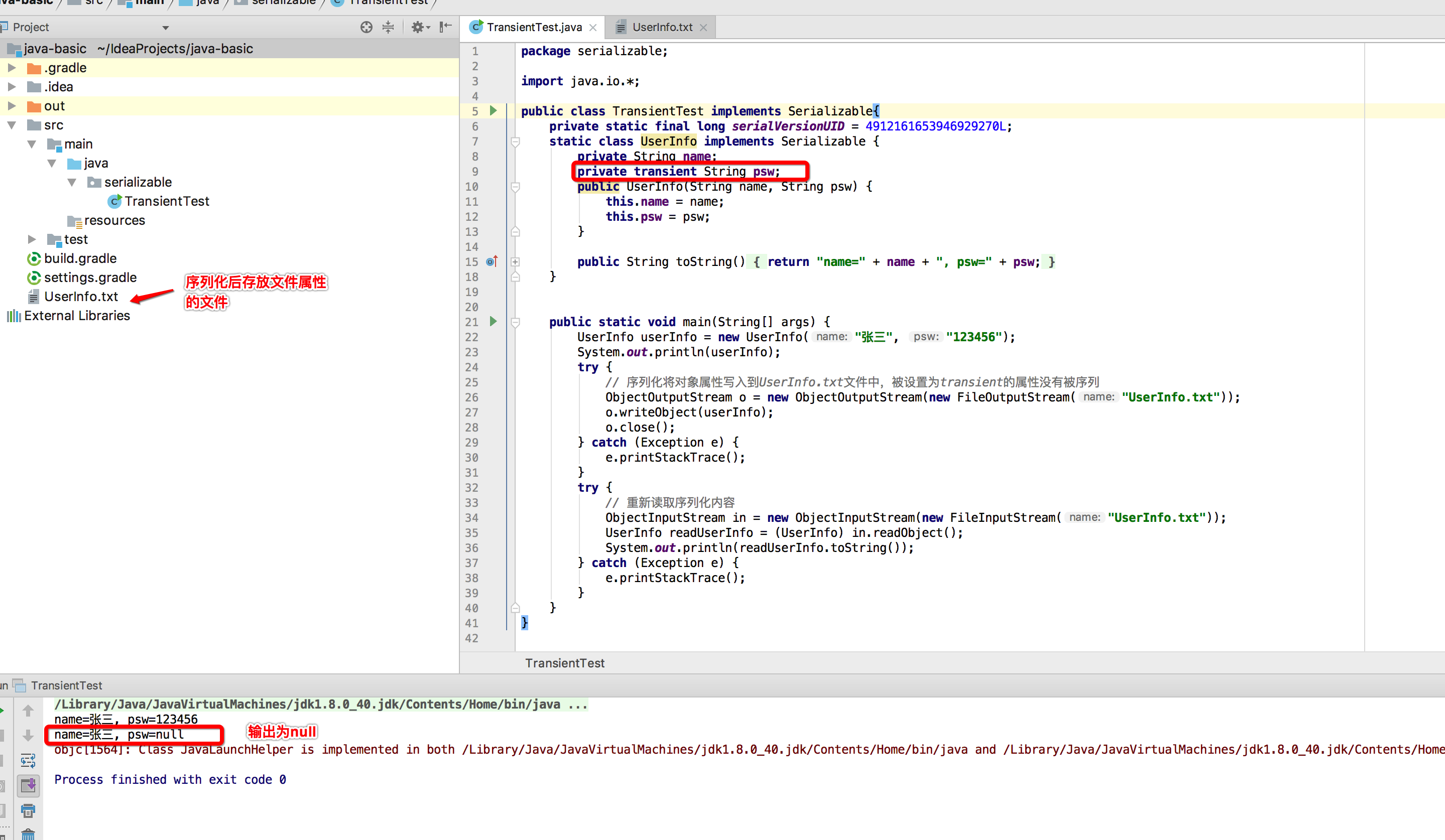The image size is (1445, 840).
Task: Collapse all in Project panel toolbar
Action: (x=388, y=27)
